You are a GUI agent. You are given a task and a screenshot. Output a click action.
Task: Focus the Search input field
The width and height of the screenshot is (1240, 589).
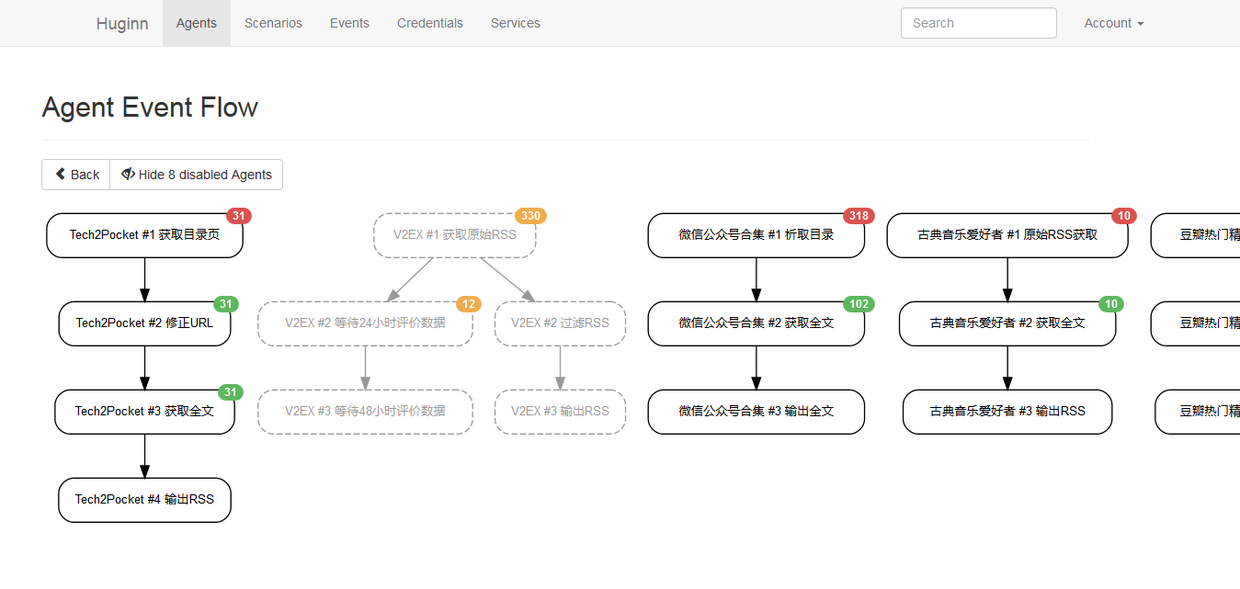pos(978,23)
